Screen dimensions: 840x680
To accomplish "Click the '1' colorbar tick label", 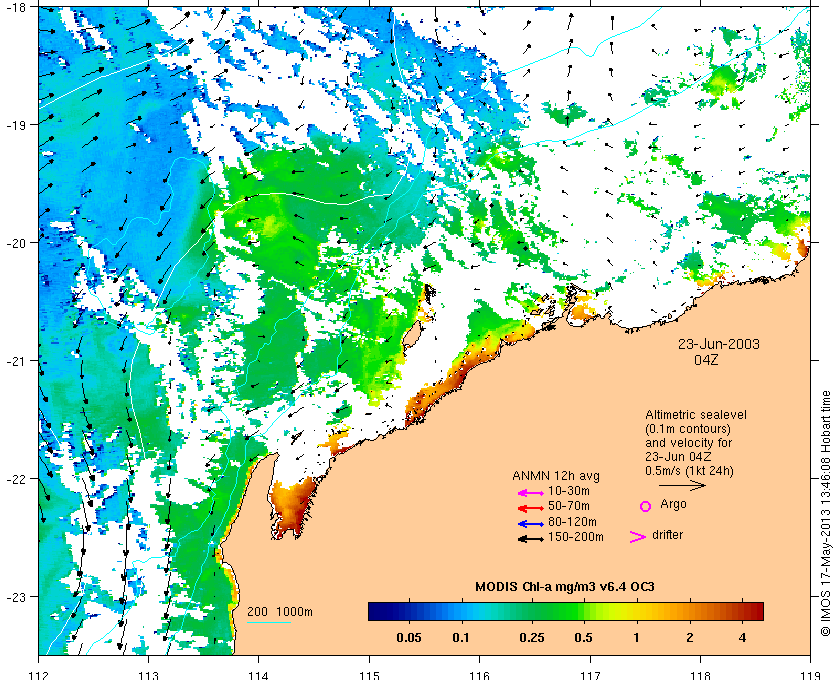I will pyautogui.click(x=636, y=638).
